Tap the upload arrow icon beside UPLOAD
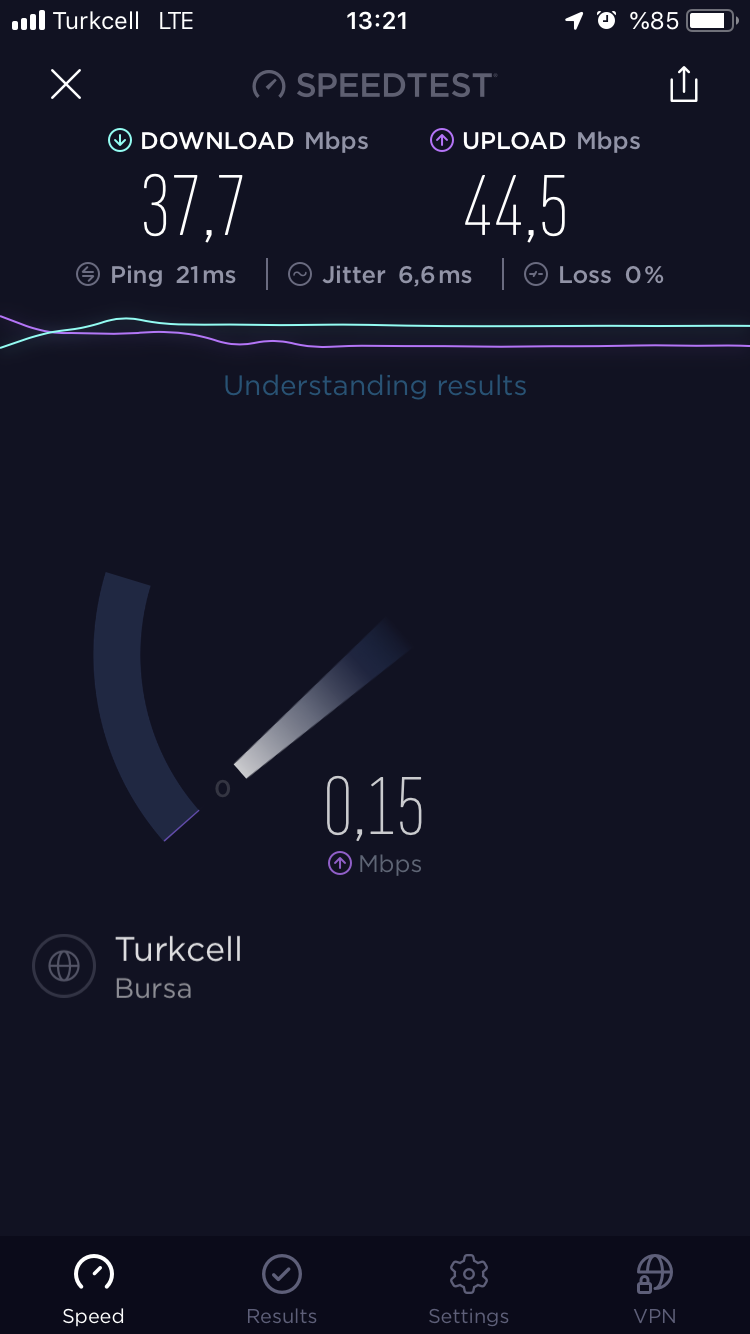 [442, 141]
